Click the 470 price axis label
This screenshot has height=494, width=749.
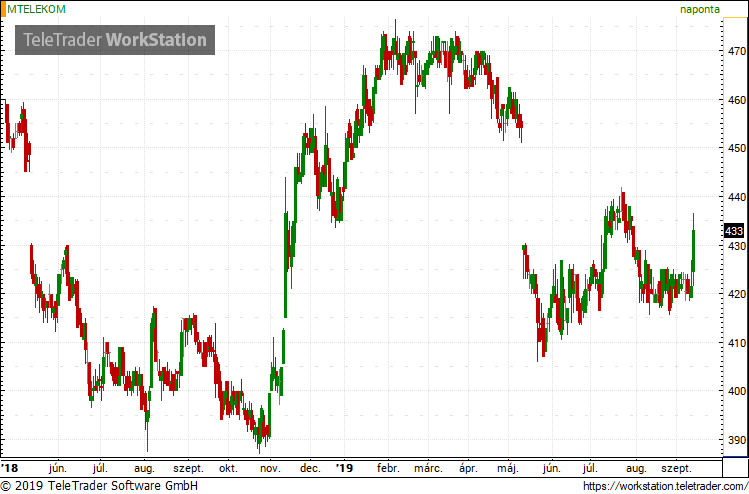[x=736, y=51]
